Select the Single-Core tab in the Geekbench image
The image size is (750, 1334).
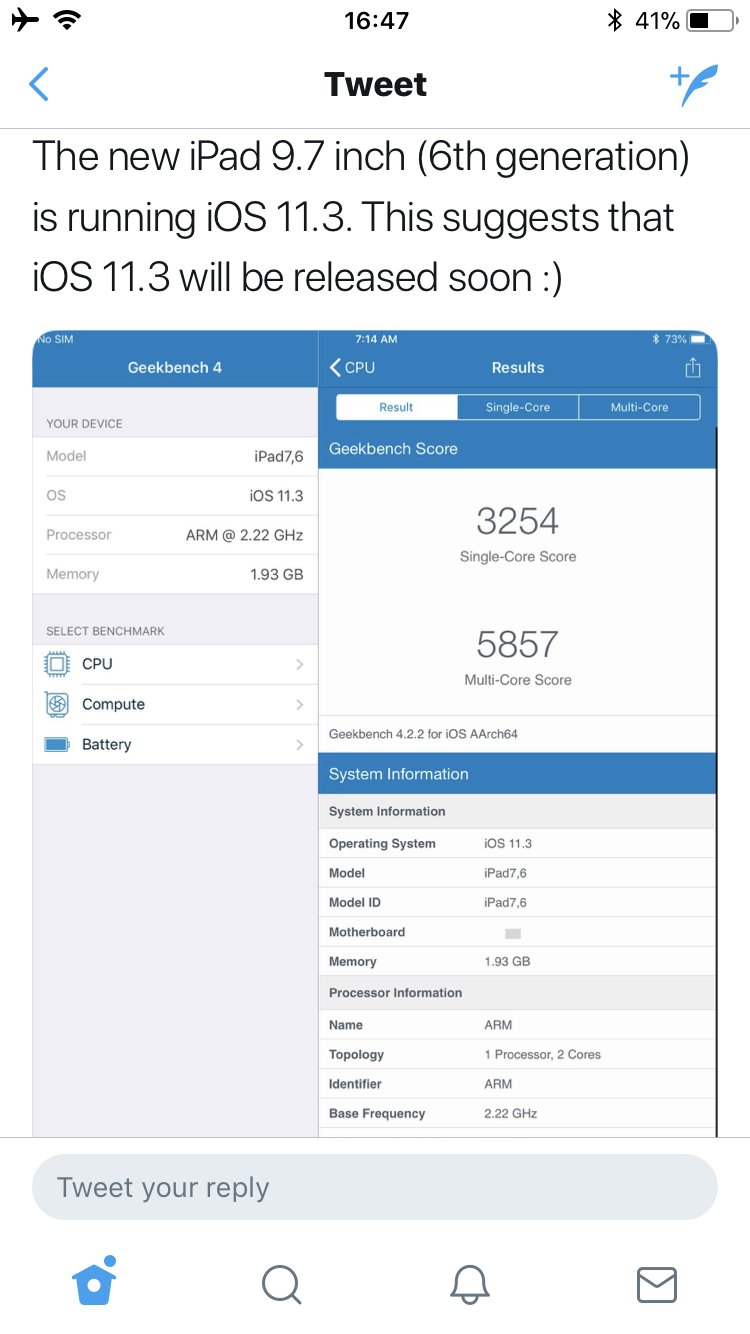518,407
